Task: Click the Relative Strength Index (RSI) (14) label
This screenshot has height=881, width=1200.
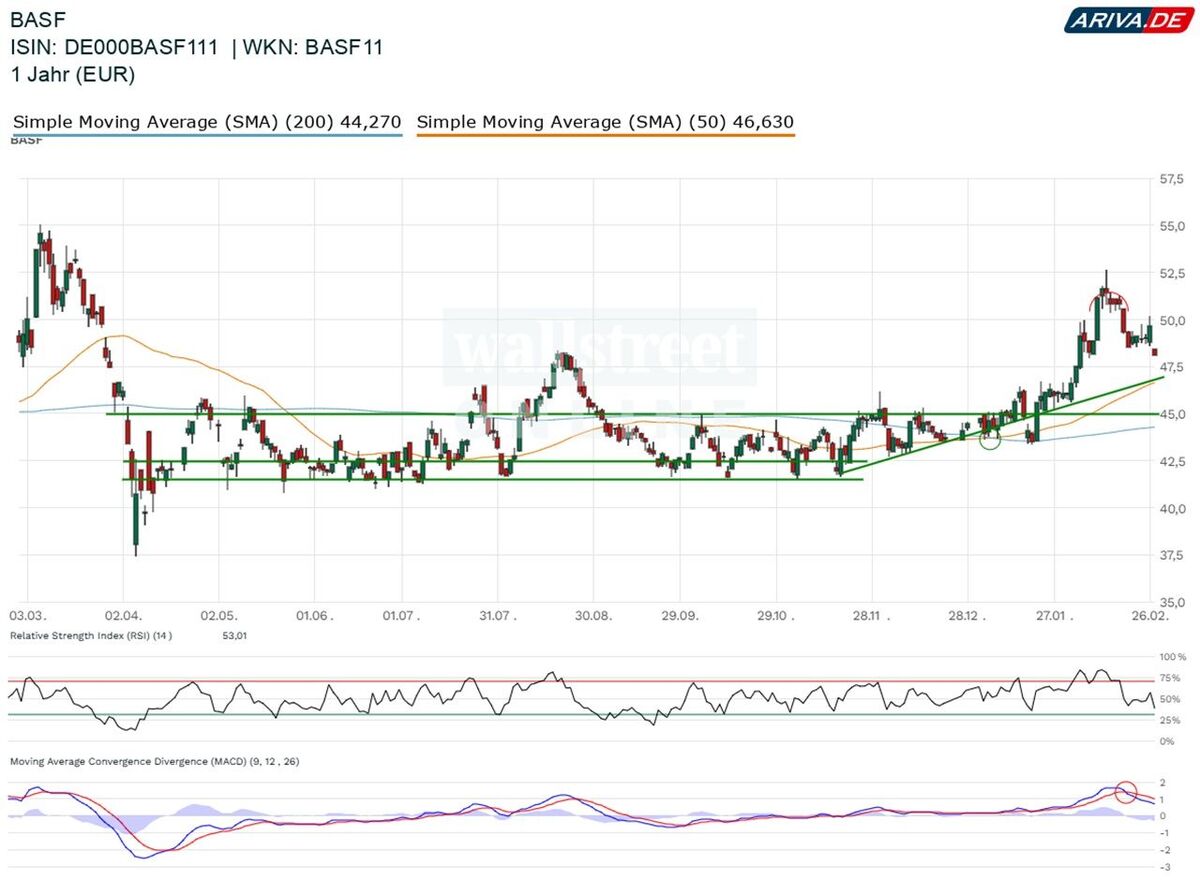Action: click(x=91, y=635)
